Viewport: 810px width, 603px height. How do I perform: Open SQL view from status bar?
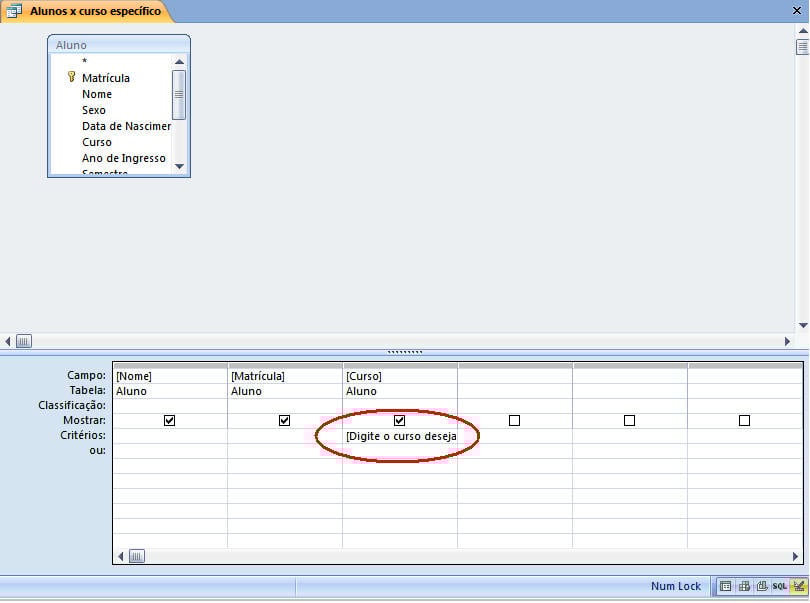click(780, 586)
